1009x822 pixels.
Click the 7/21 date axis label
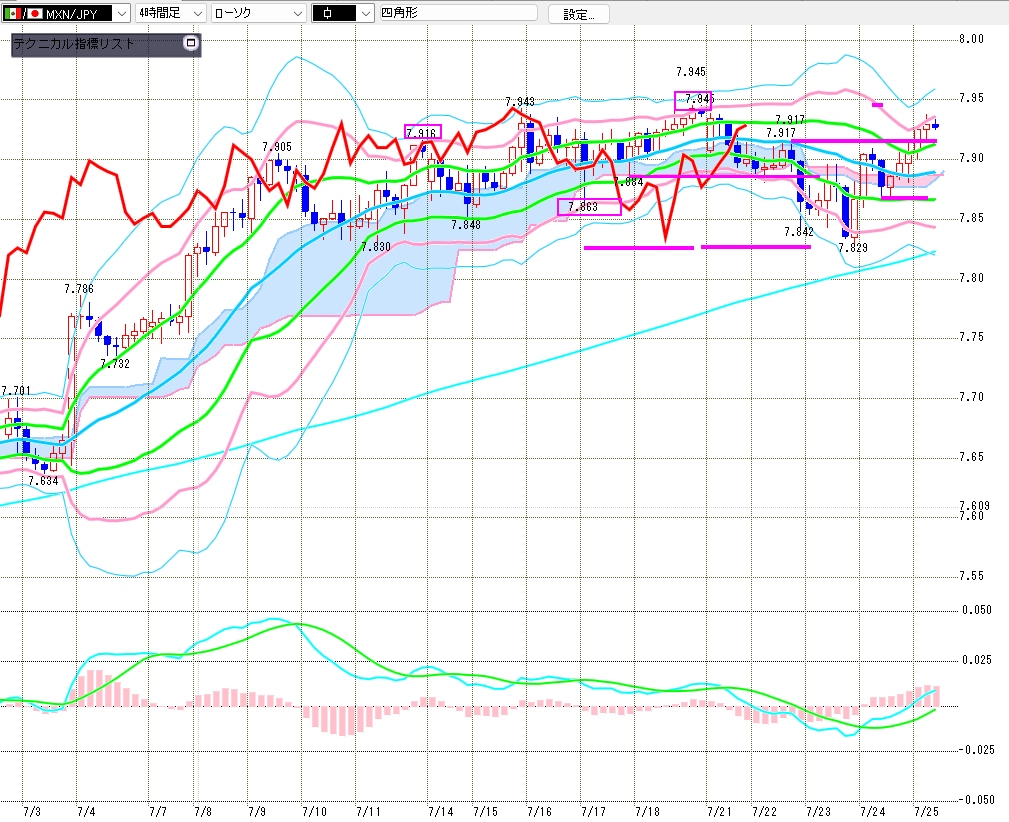[719, 811]
